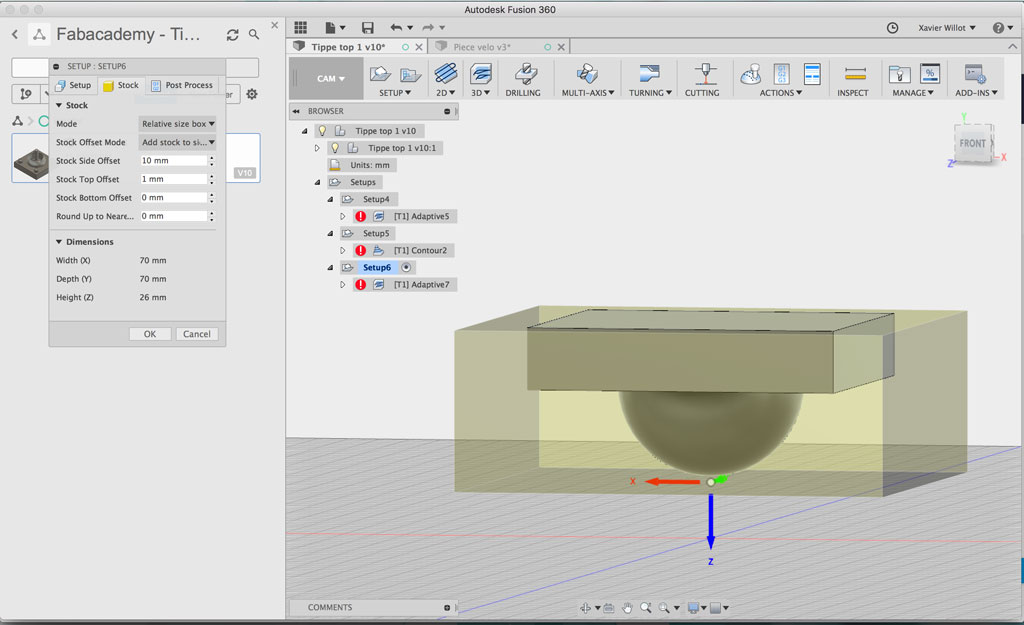Refresh the Fabacademy data panel
Viewport: 1024px width, 625px height.
(232, 35)
